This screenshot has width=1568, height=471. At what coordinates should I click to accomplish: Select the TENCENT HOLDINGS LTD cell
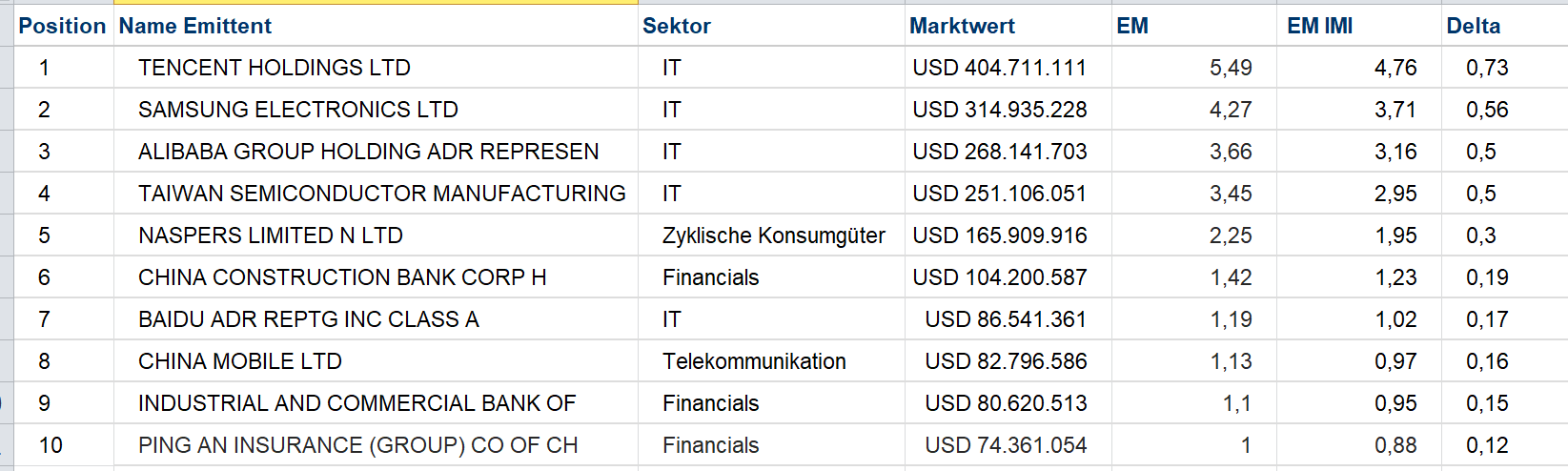tap(275, 68)
